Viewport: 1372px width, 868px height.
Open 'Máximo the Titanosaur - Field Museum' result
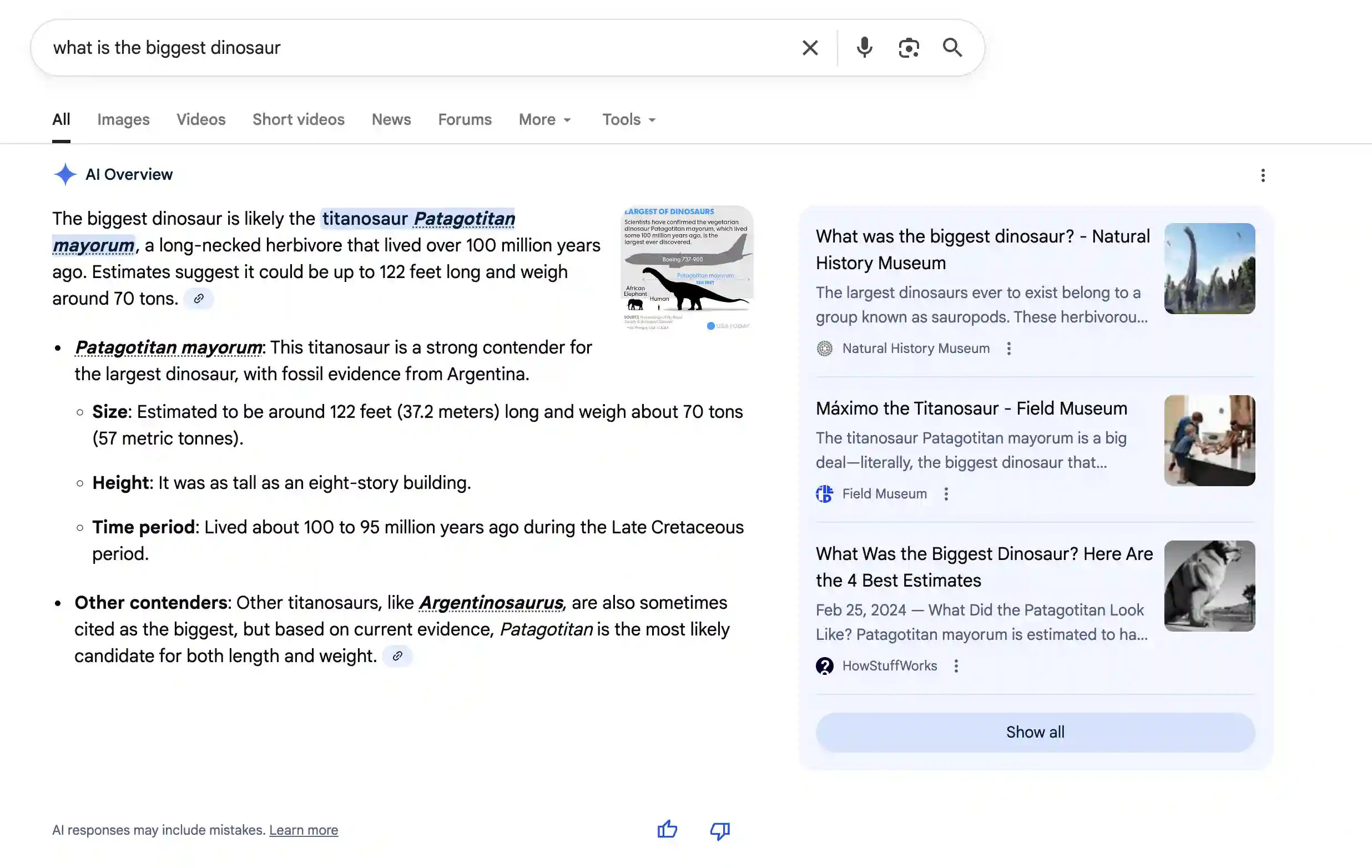coord(971,408)
